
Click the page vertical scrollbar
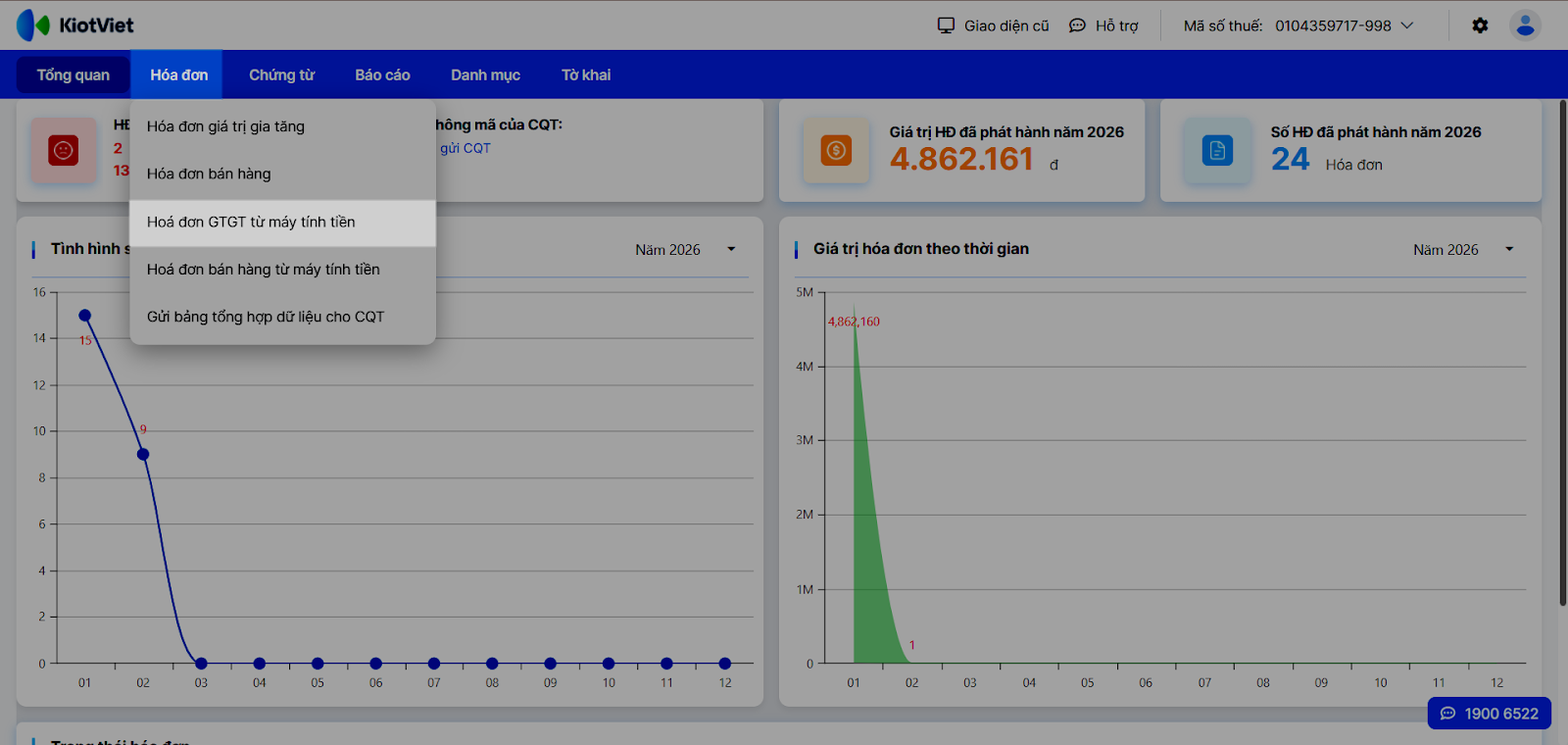click(x=1562, y=353)
